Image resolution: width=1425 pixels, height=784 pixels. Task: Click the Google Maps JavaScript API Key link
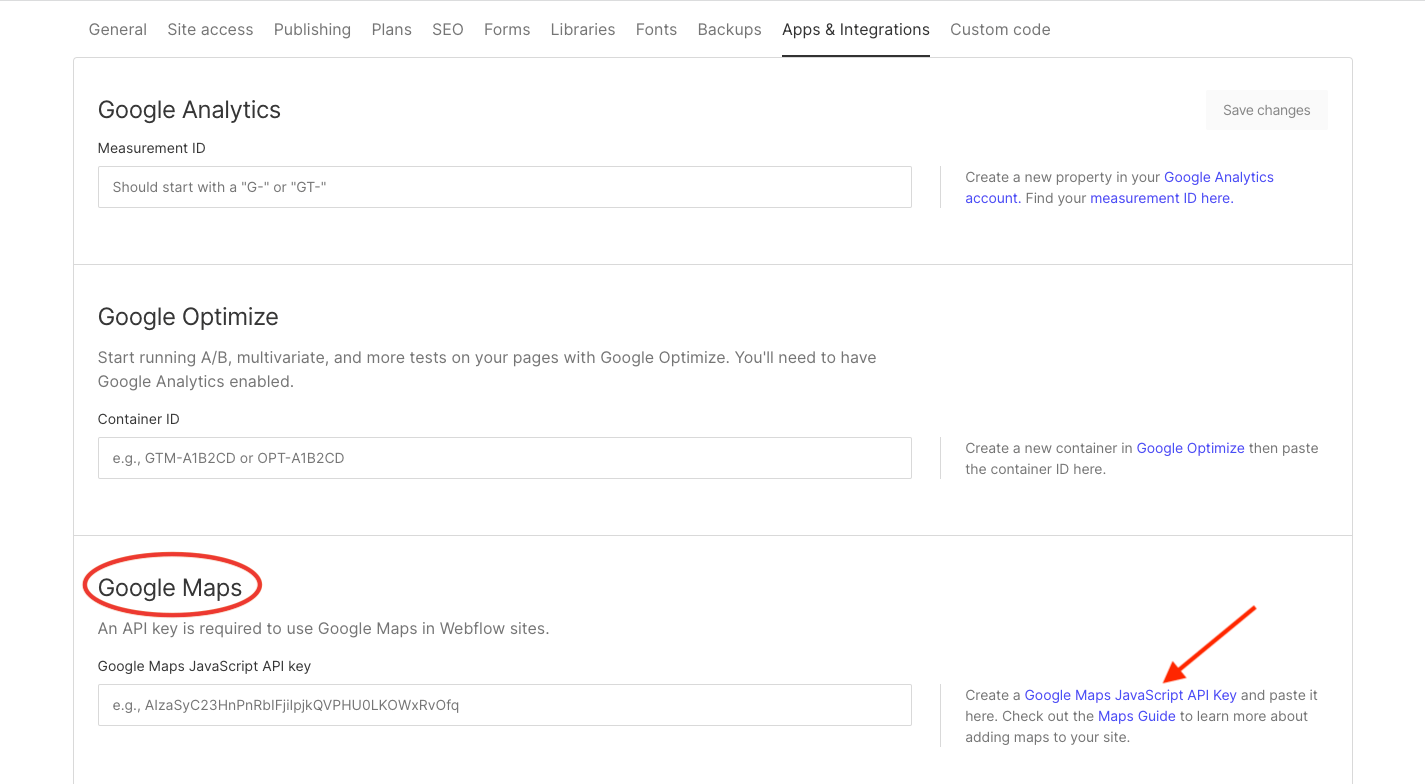tap(1129, 694)
